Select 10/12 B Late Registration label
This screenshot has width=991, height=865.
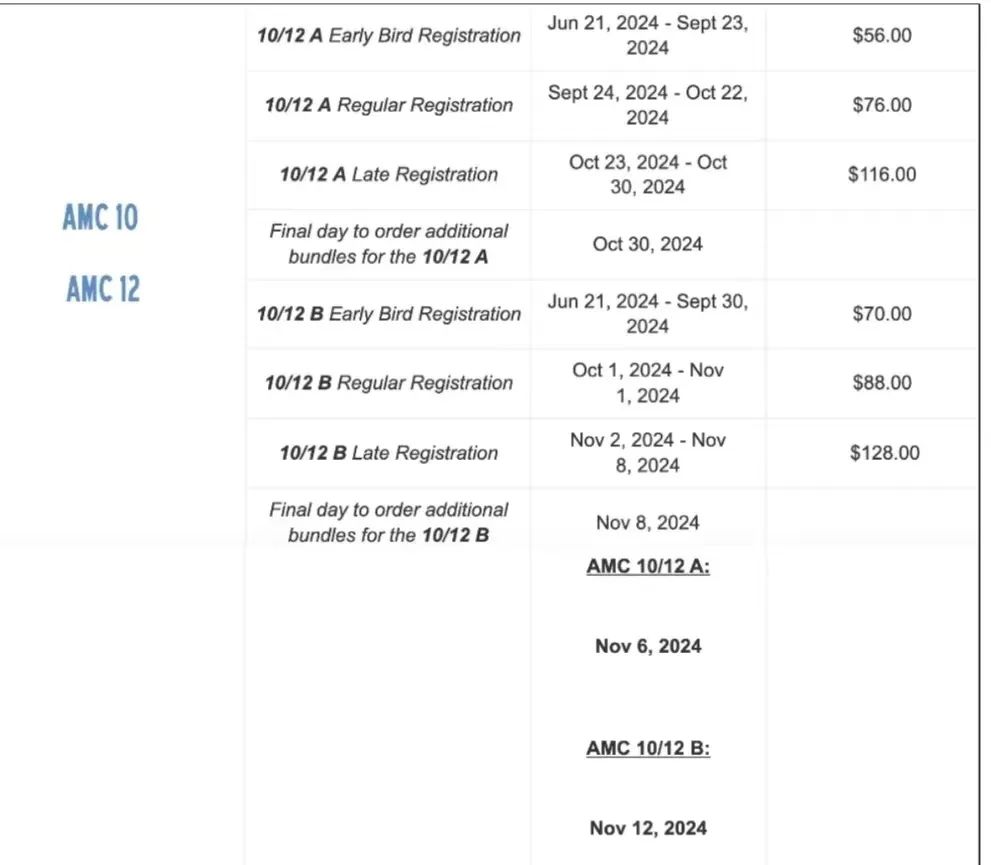click(x=389, y=453)
